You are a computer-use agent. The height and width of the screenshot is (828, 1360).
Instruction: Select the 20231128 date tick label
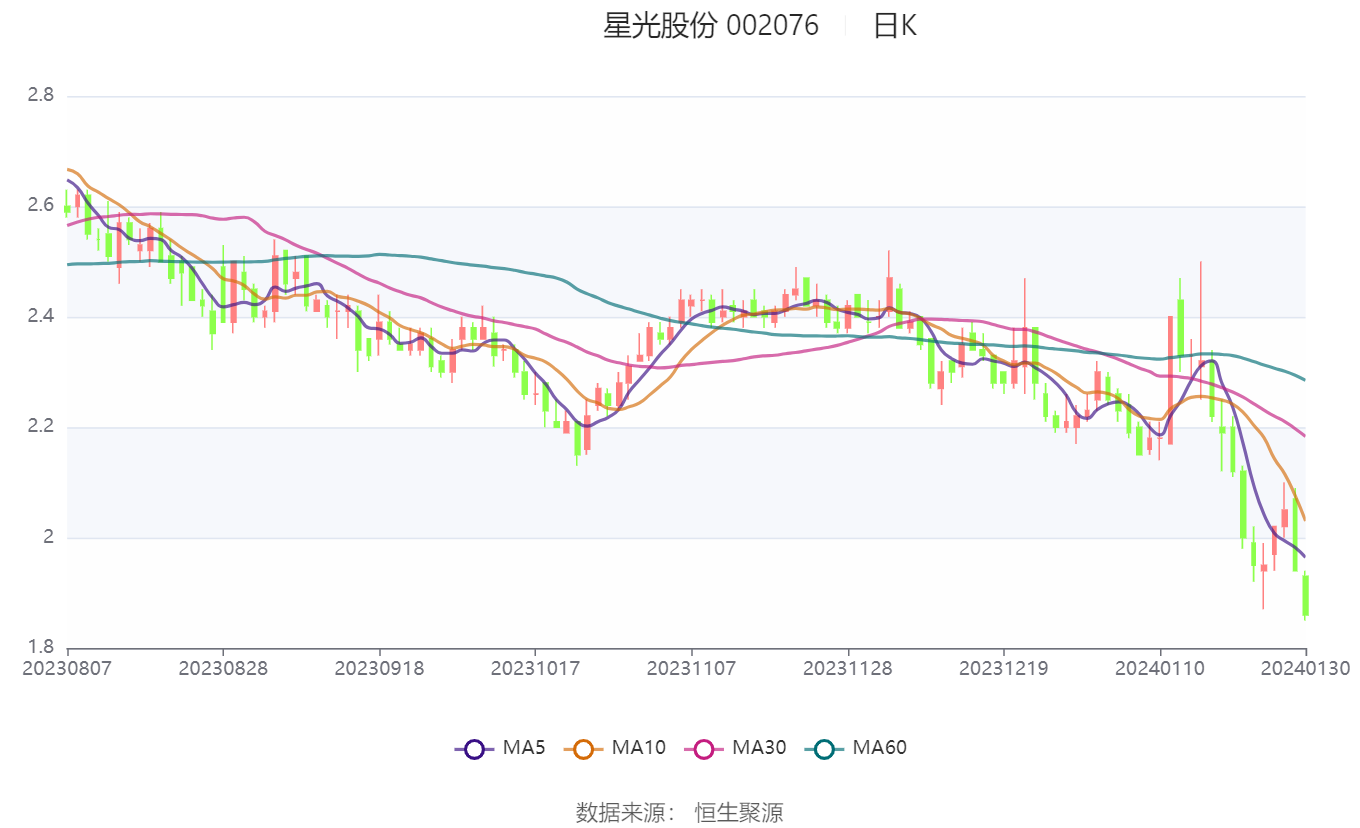(x=848, y=668)
